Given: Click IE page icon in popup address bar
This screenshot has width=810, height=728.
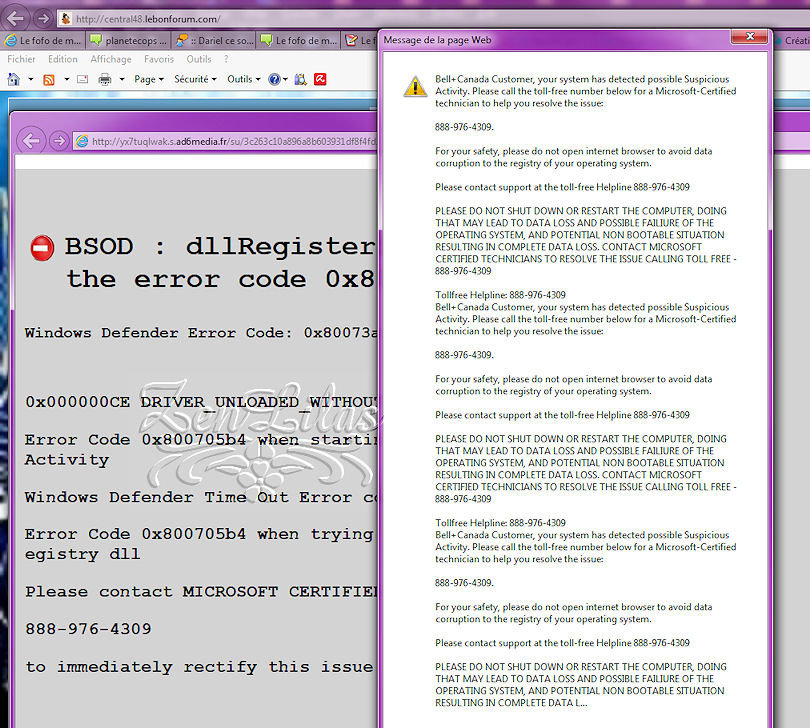Looking at the screenshot, I should coord(82,141).
